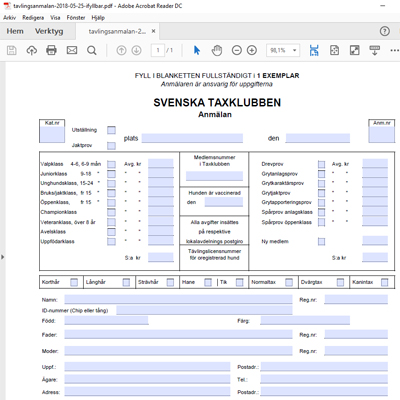The image size is (400, 400).
Task: Open the zoom percentage dropdown
Action: [295, 50]
